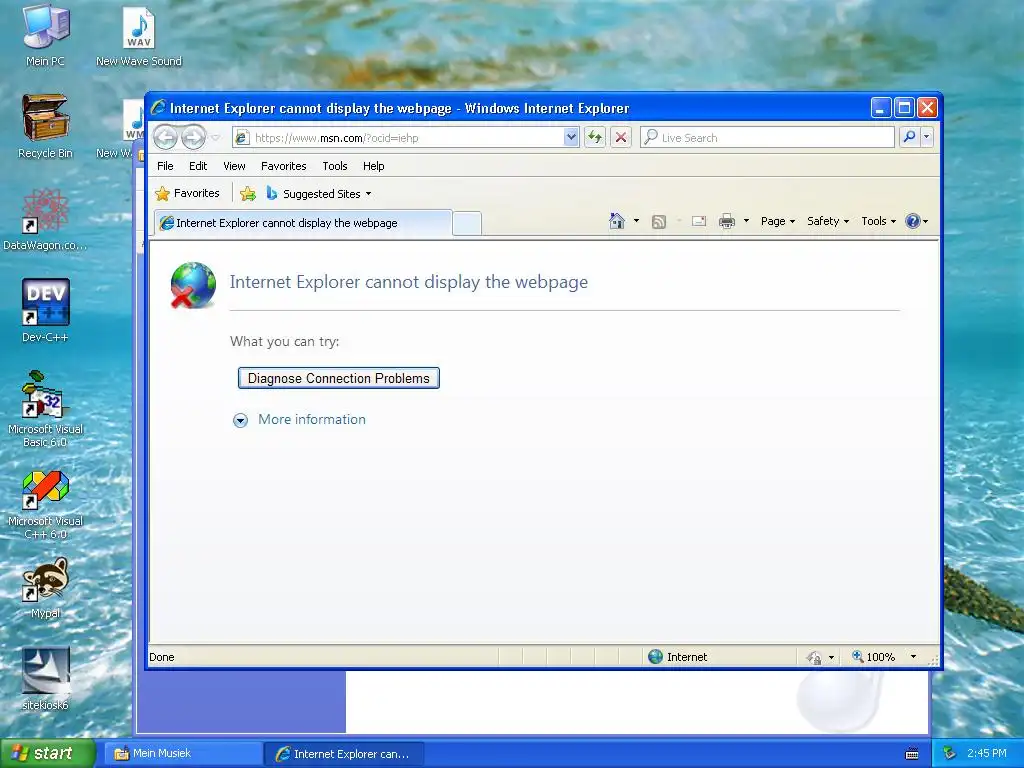Click the Windows start button

click(47, 753)
